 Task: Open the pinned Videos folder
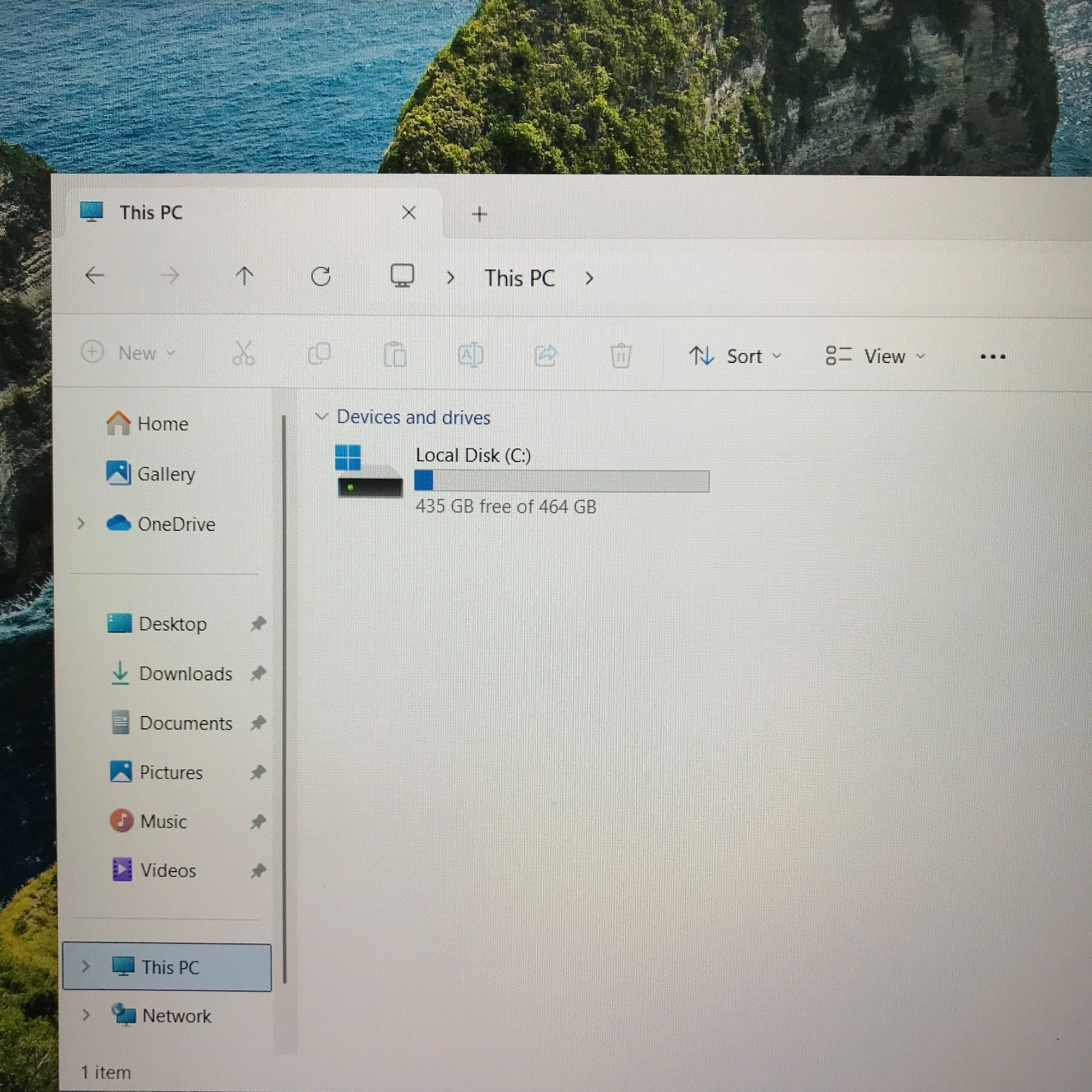[x=153, y=870]
